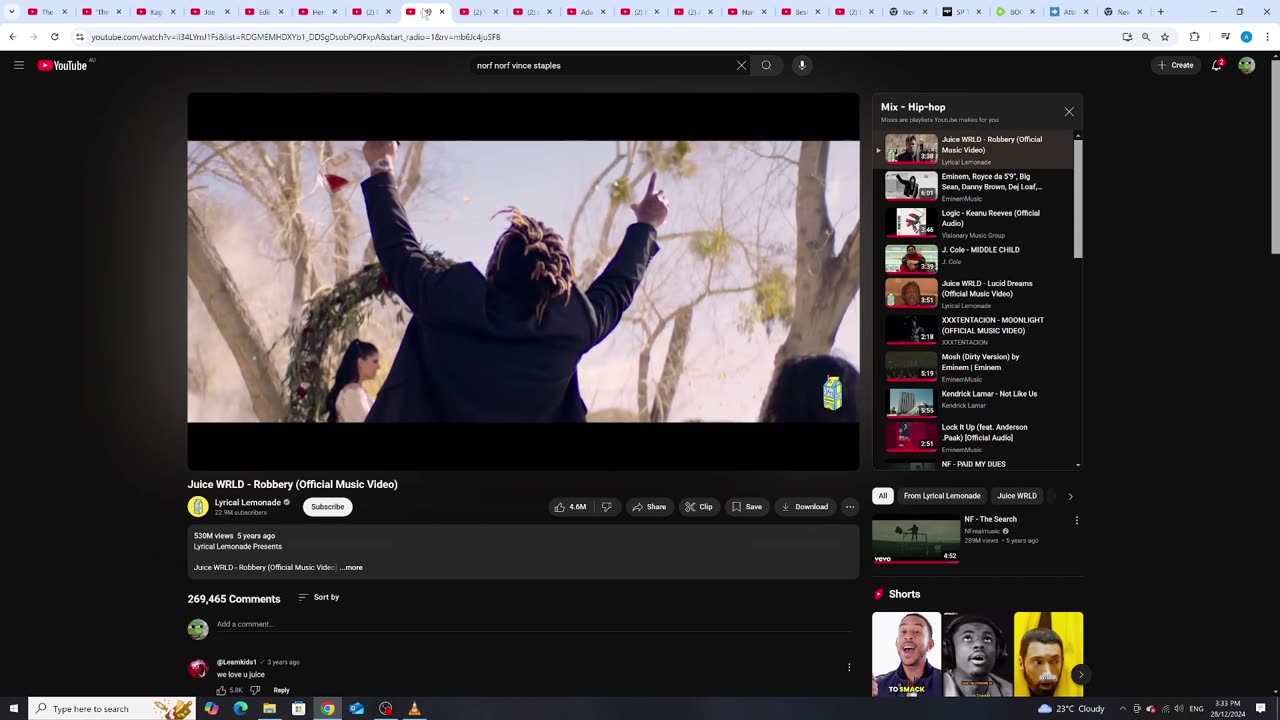Clear the search query with X

point(741,65)
